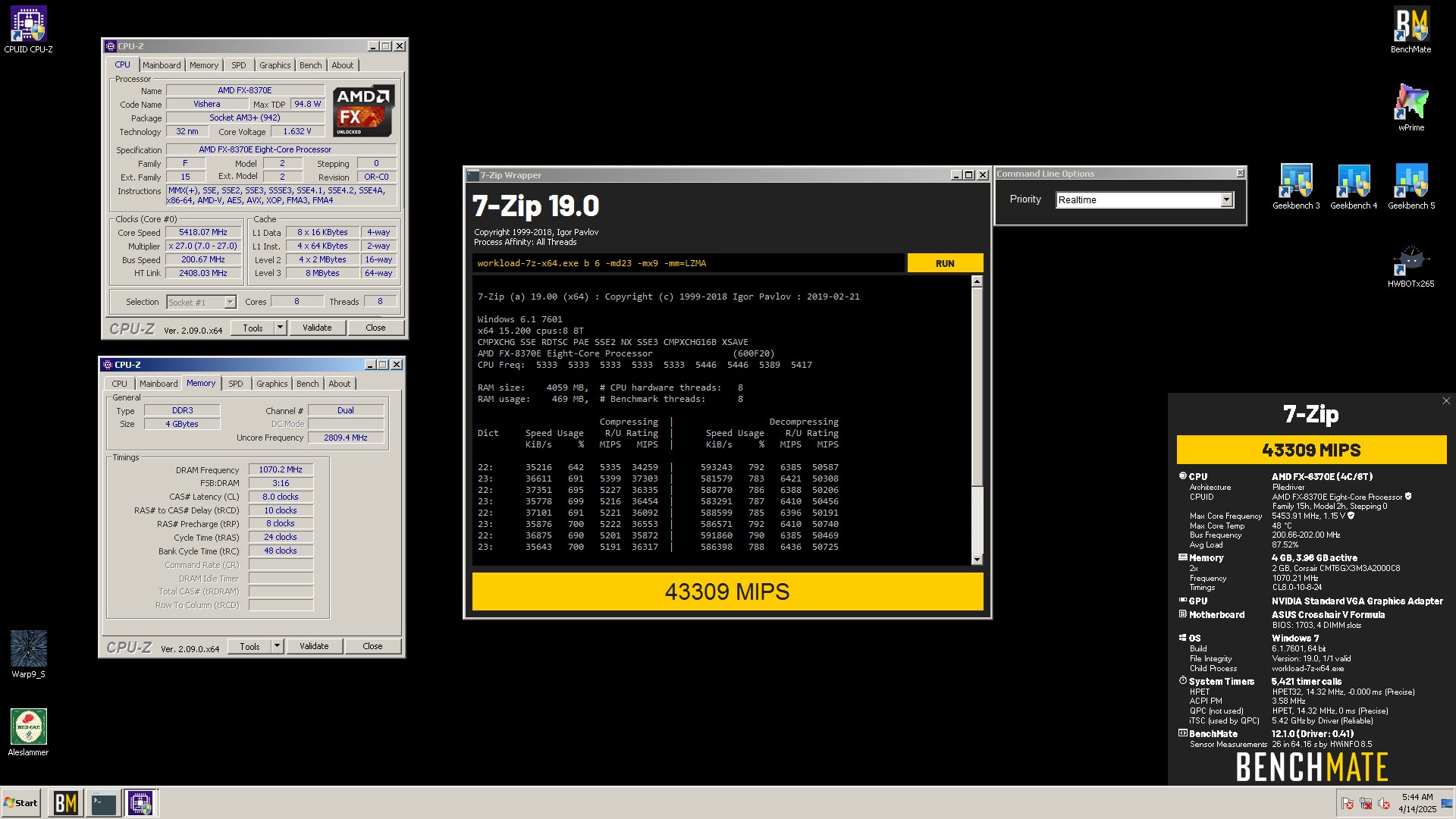Switch to CPU tab in Memory CPU-Z window

tap(120, 384)
